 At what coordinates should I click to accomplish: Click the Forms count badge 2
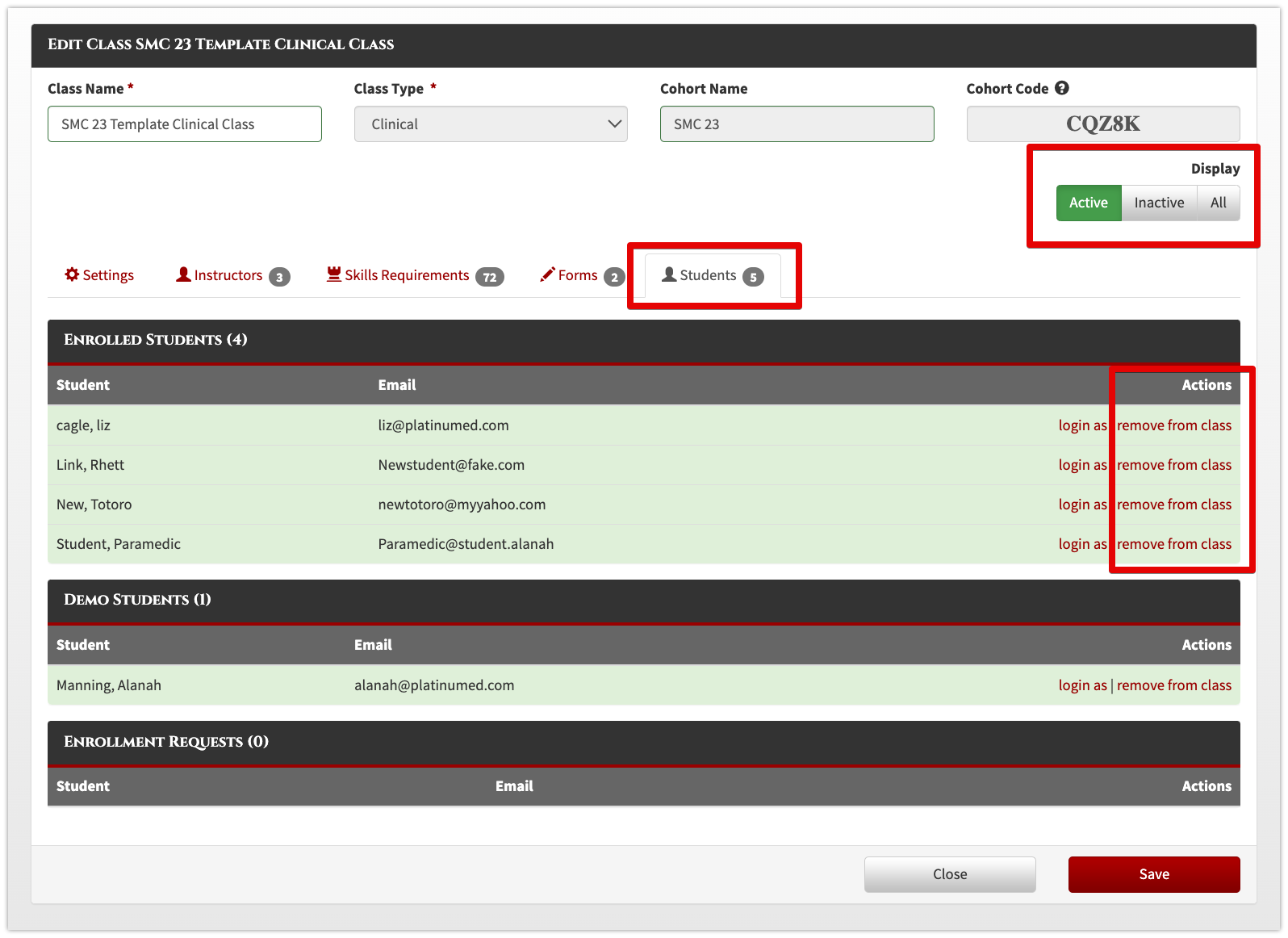[x=614, y=277]
